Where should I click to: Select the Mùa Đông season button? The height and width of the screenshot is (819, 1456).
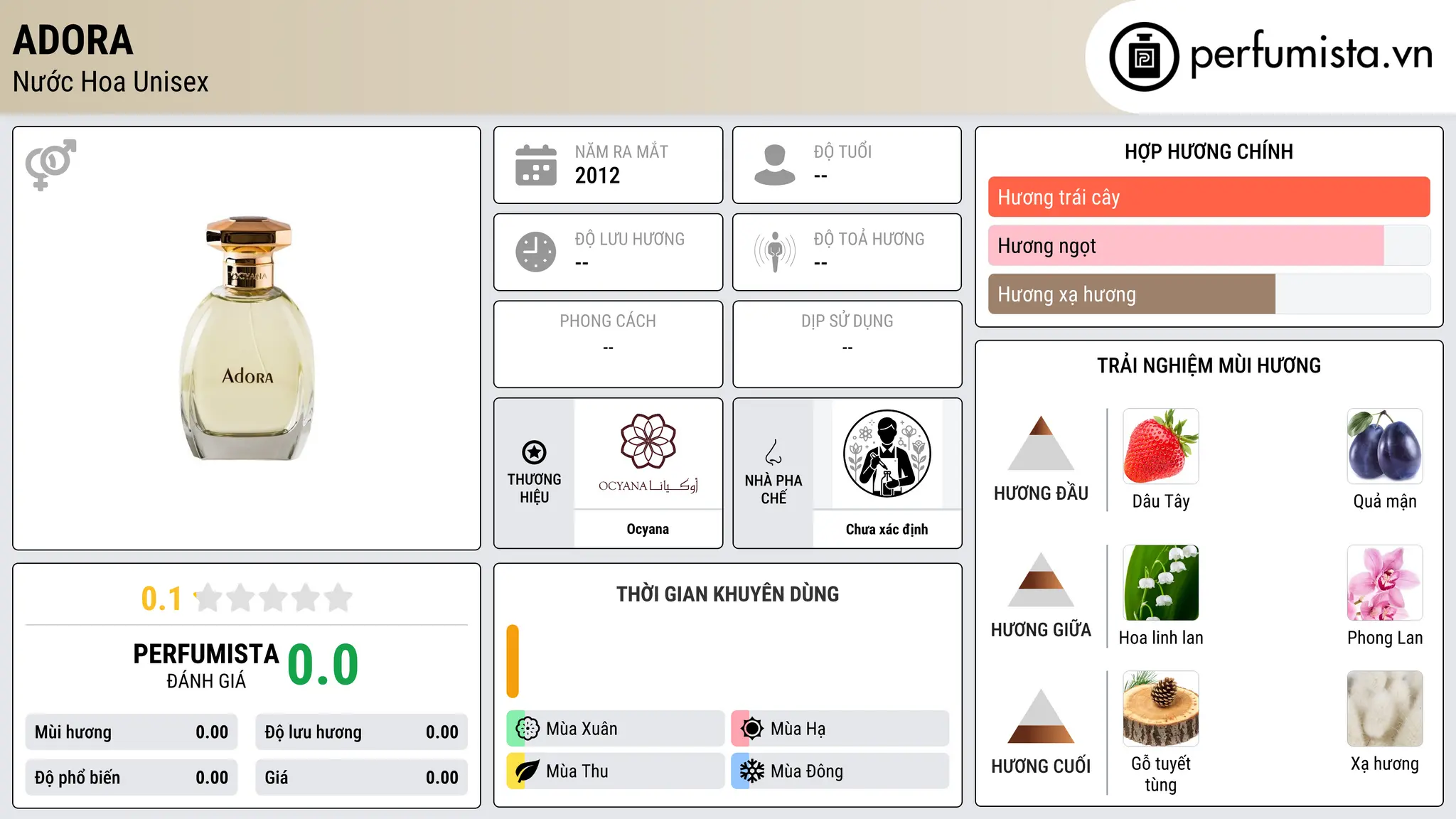[840, 771]
